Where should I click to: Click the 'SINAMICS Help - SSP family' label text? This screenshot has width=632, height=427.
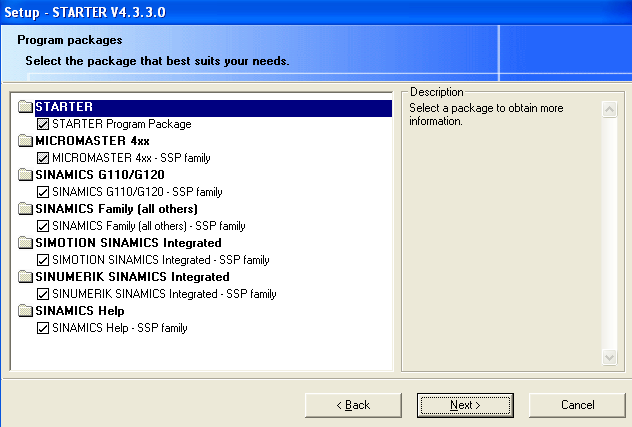click(120, 328)
